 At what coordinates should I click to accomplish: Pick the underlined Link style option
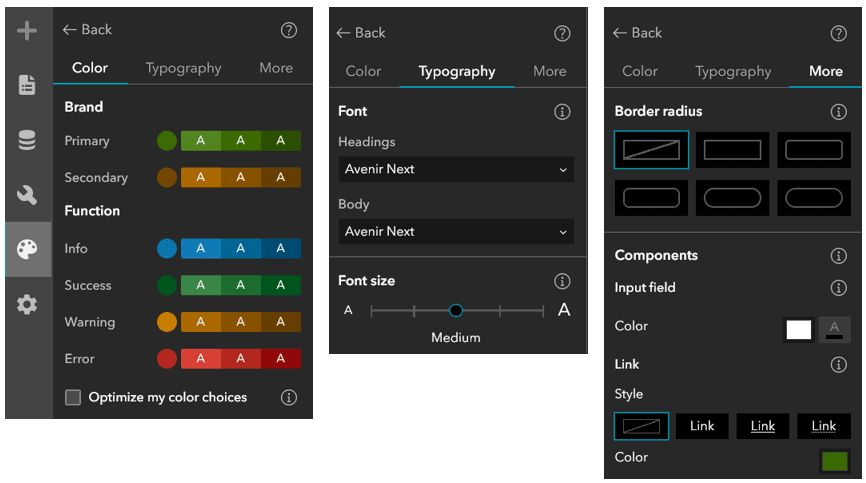pyautogui.click(x=763, y=426)
